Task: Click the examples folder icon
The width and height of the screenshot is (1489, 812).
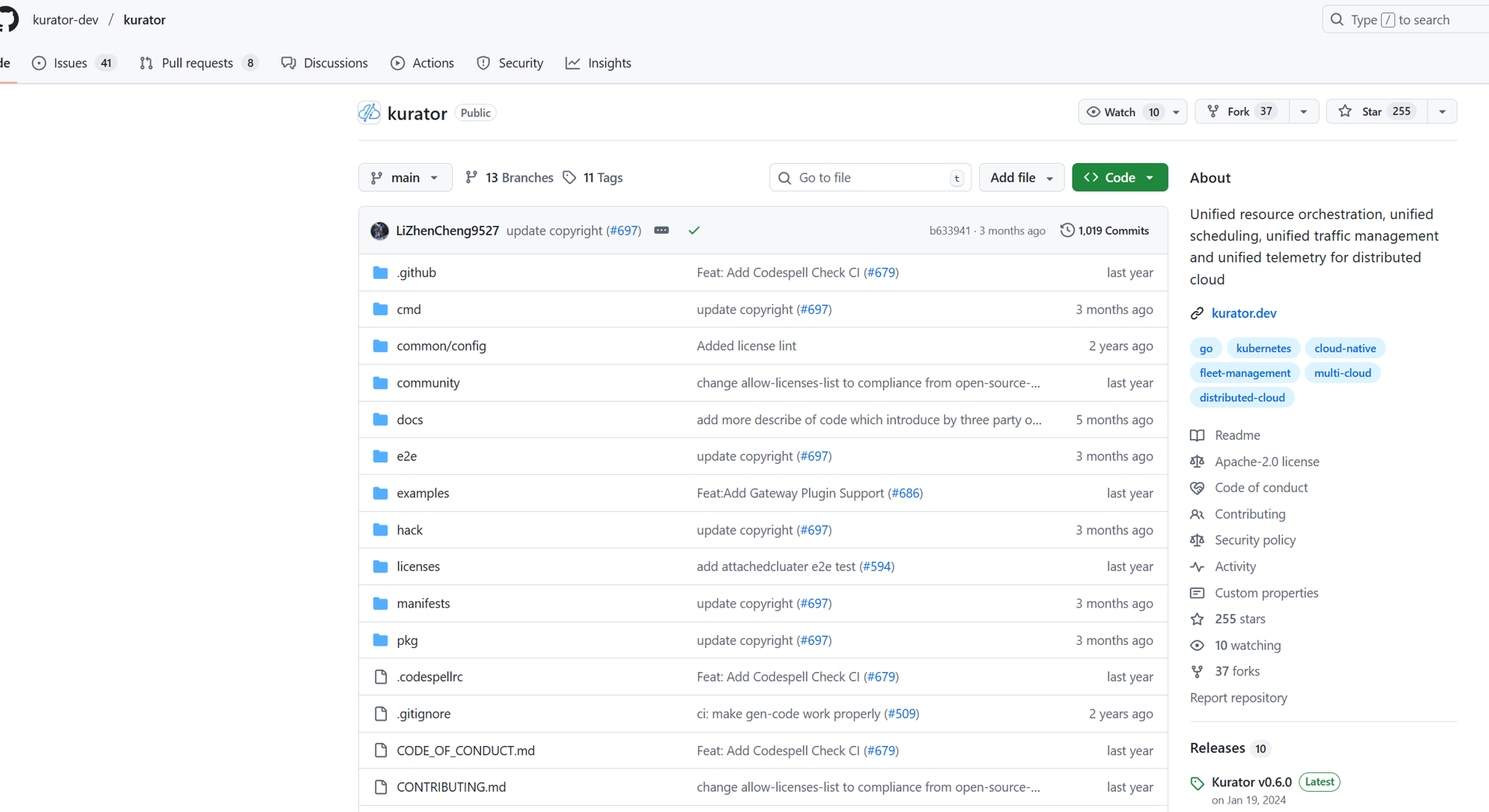Action: click(x=380, y=493)
